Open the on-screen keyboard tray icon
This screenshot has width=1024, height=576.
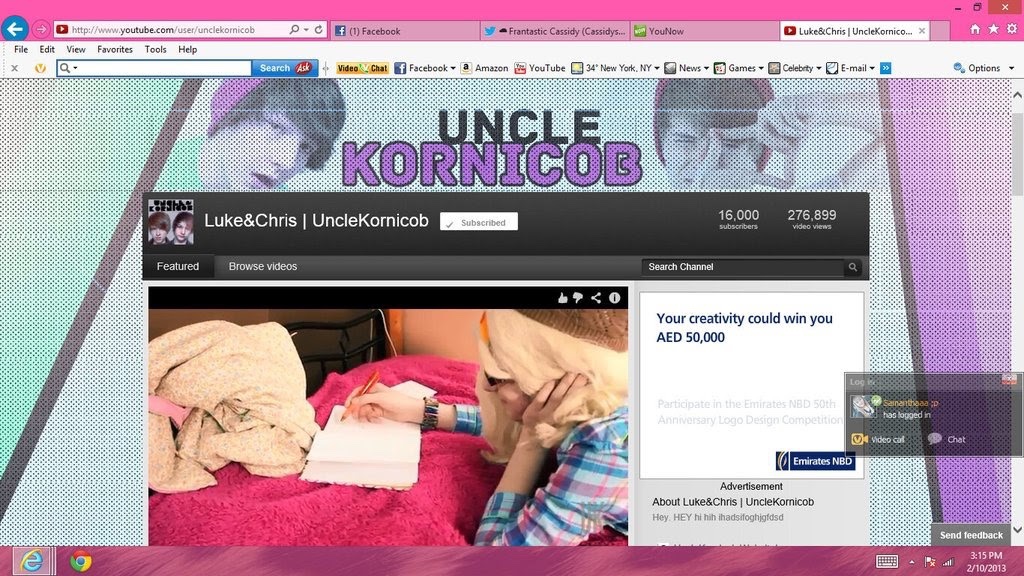click(887, 562)
